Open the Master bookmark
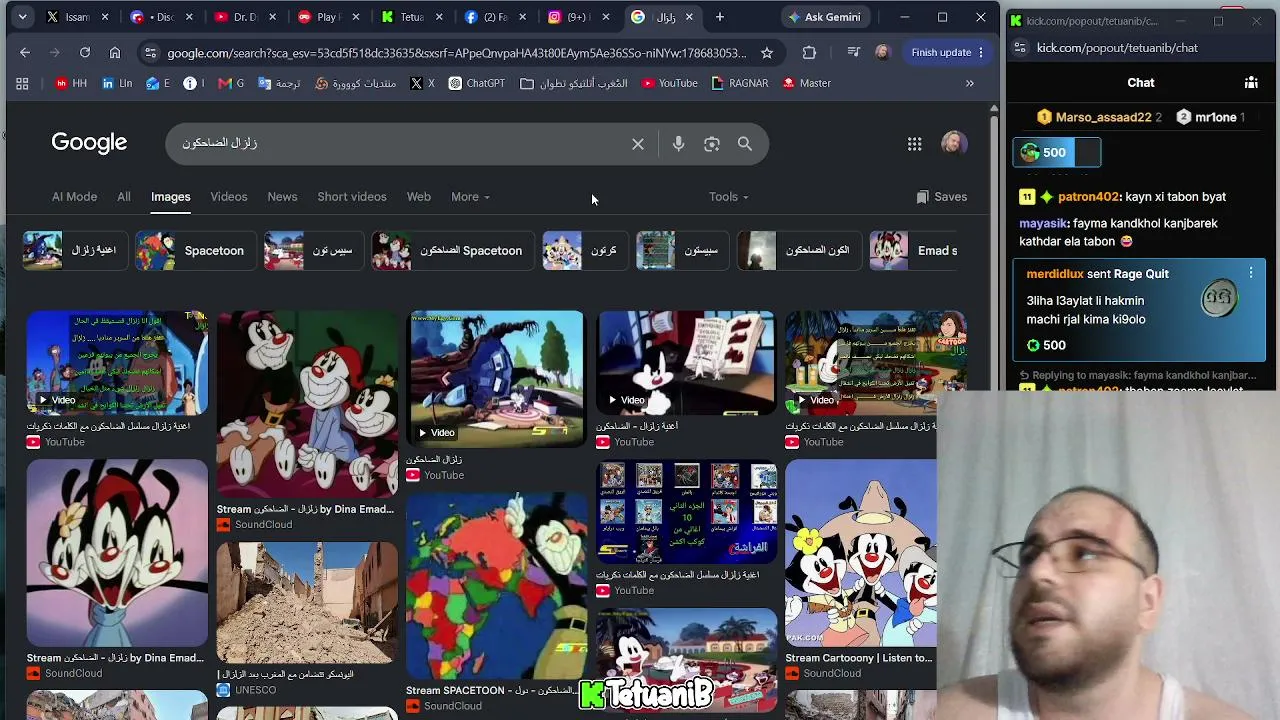 tap(807, 83)
